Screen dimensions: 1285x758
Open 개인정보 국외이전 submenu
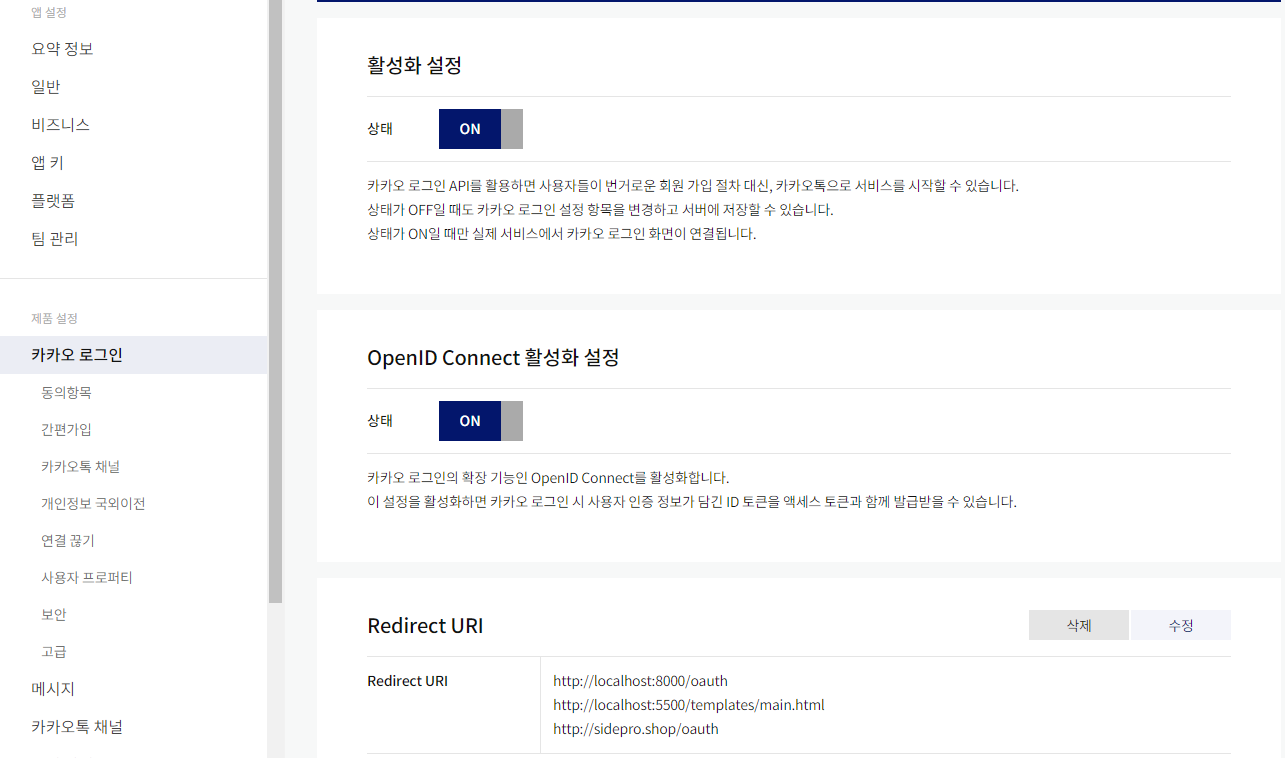click(93, 503)
